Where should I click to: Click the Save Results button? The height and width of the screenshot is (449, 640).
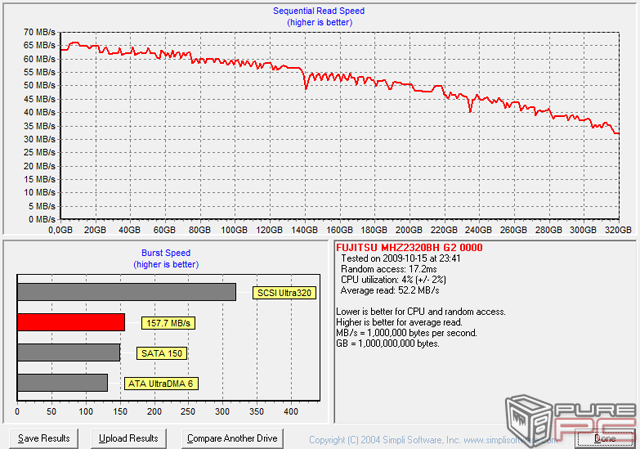pos(44,438)
